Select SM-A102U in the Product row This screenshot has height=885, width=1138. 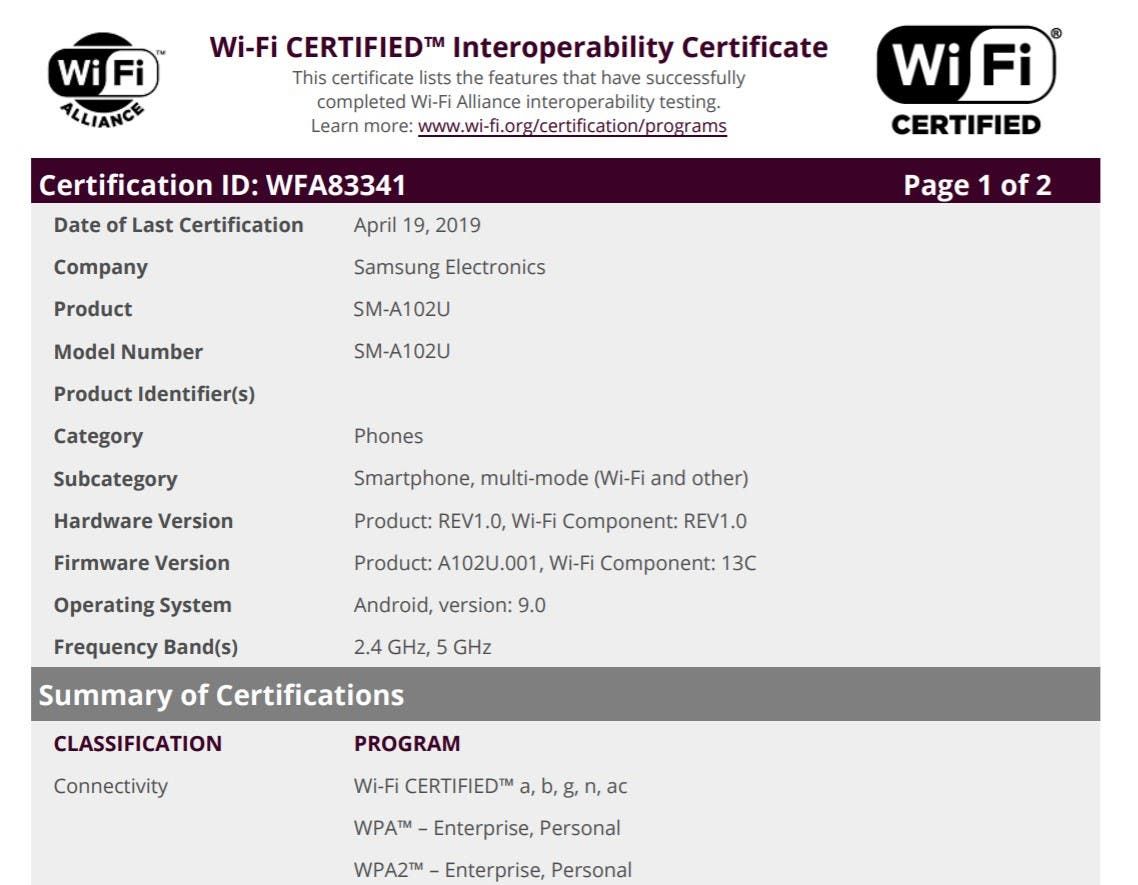[x=401, y=309]
